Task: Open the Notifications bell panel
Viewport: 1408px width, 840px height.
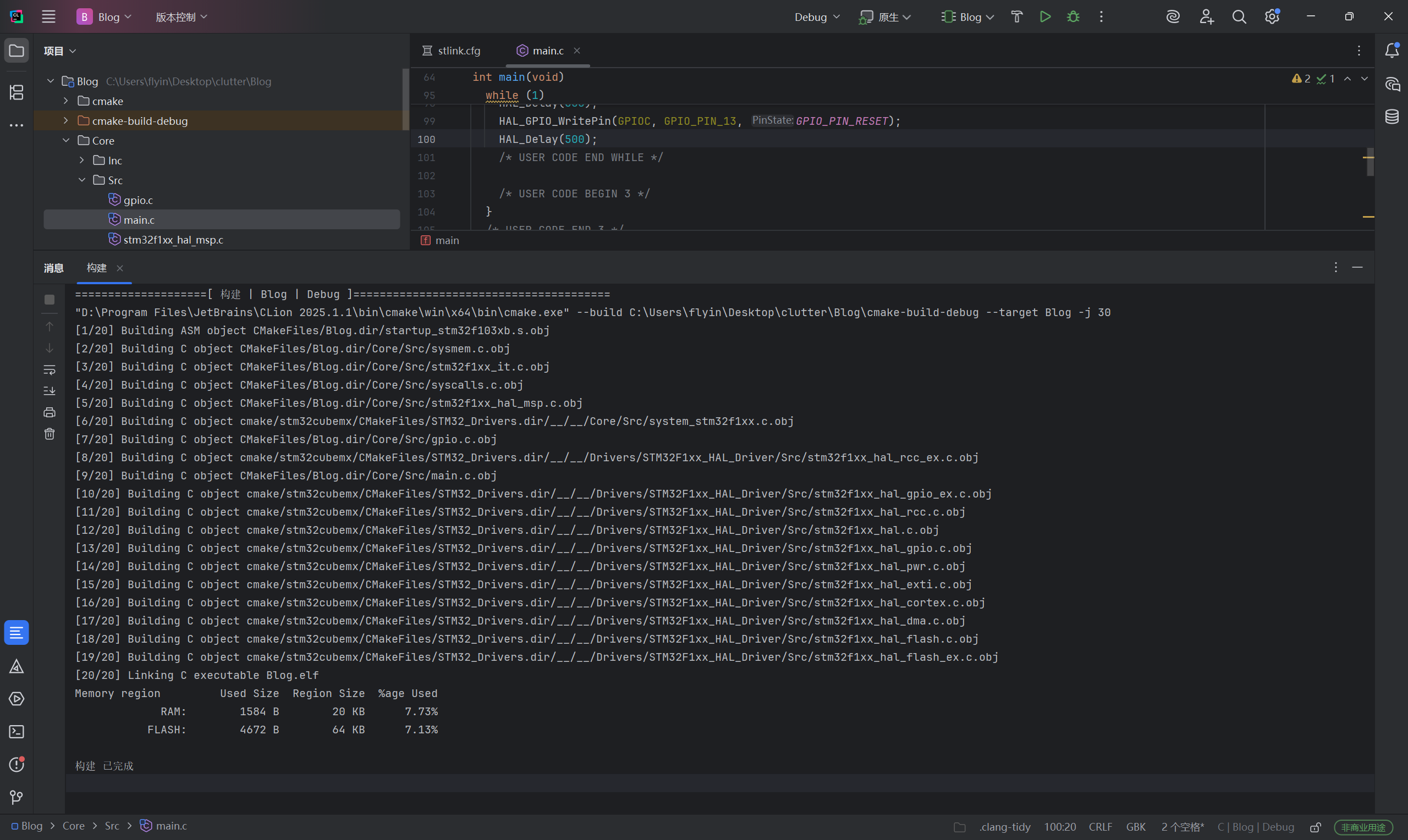Action: 1391,51
